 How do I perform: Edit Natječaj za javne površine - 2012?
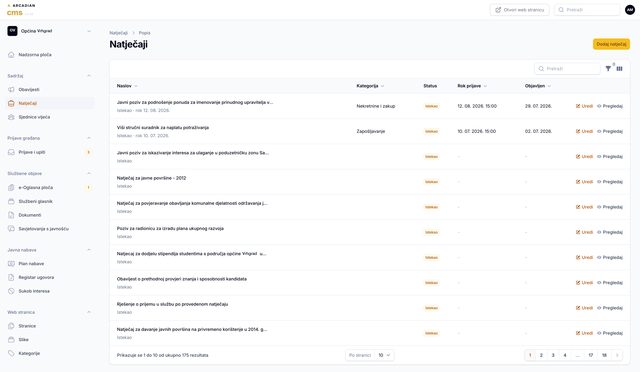[x=584, y=182]
